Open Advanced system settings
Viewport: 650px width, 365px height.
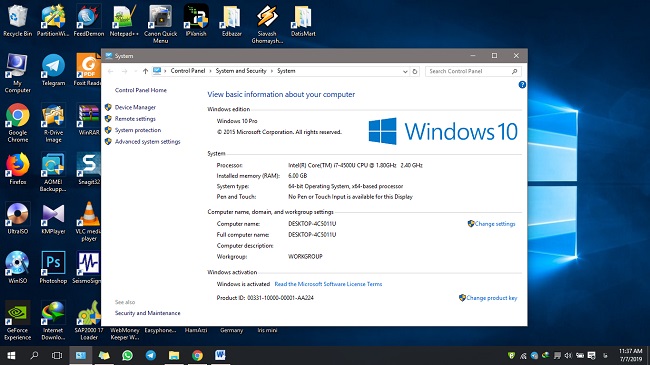(x=148, y=141)
